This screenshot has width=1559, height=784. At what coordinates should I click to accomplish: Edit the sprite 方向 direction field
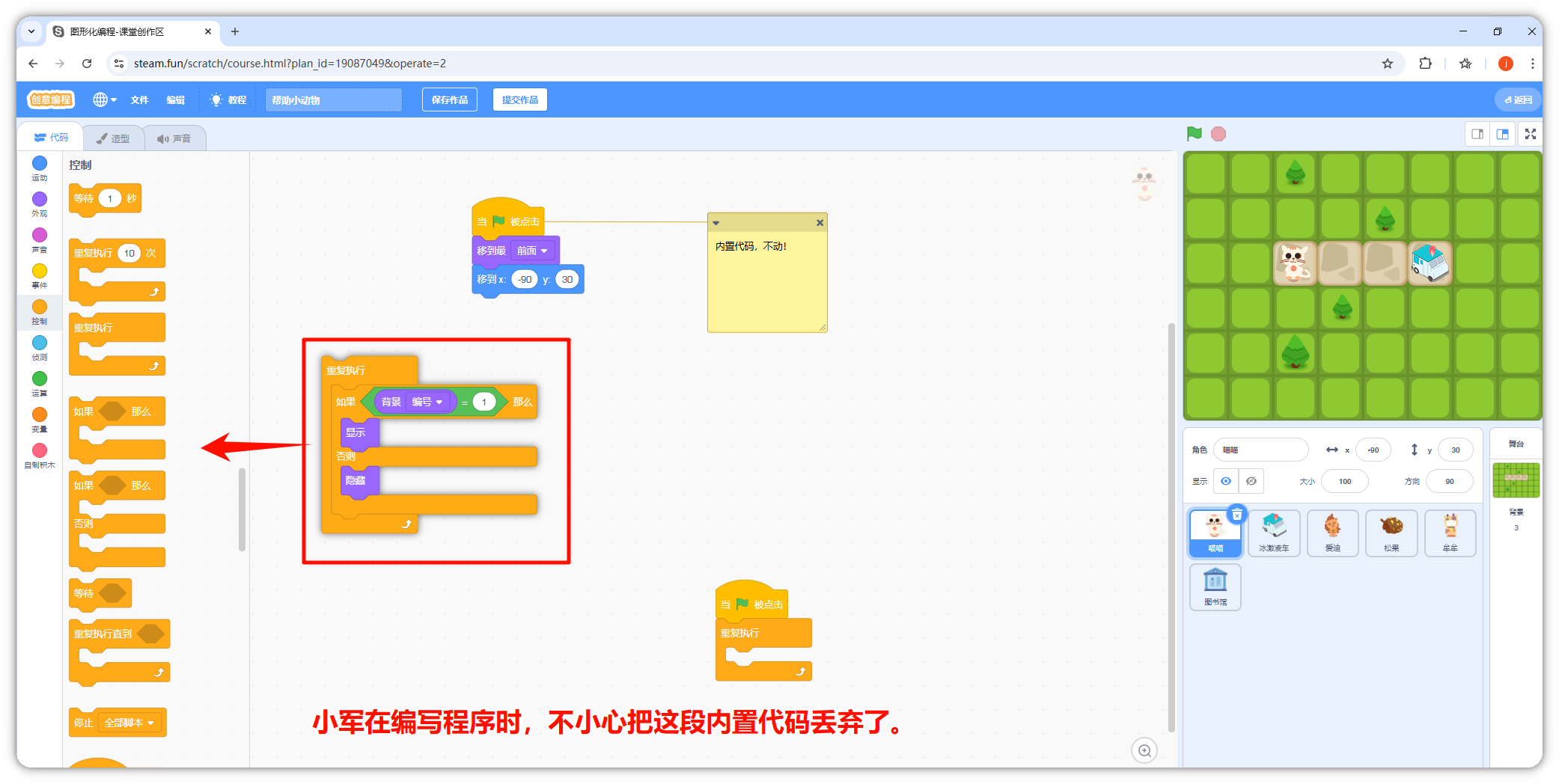(x=1450, y=481)
